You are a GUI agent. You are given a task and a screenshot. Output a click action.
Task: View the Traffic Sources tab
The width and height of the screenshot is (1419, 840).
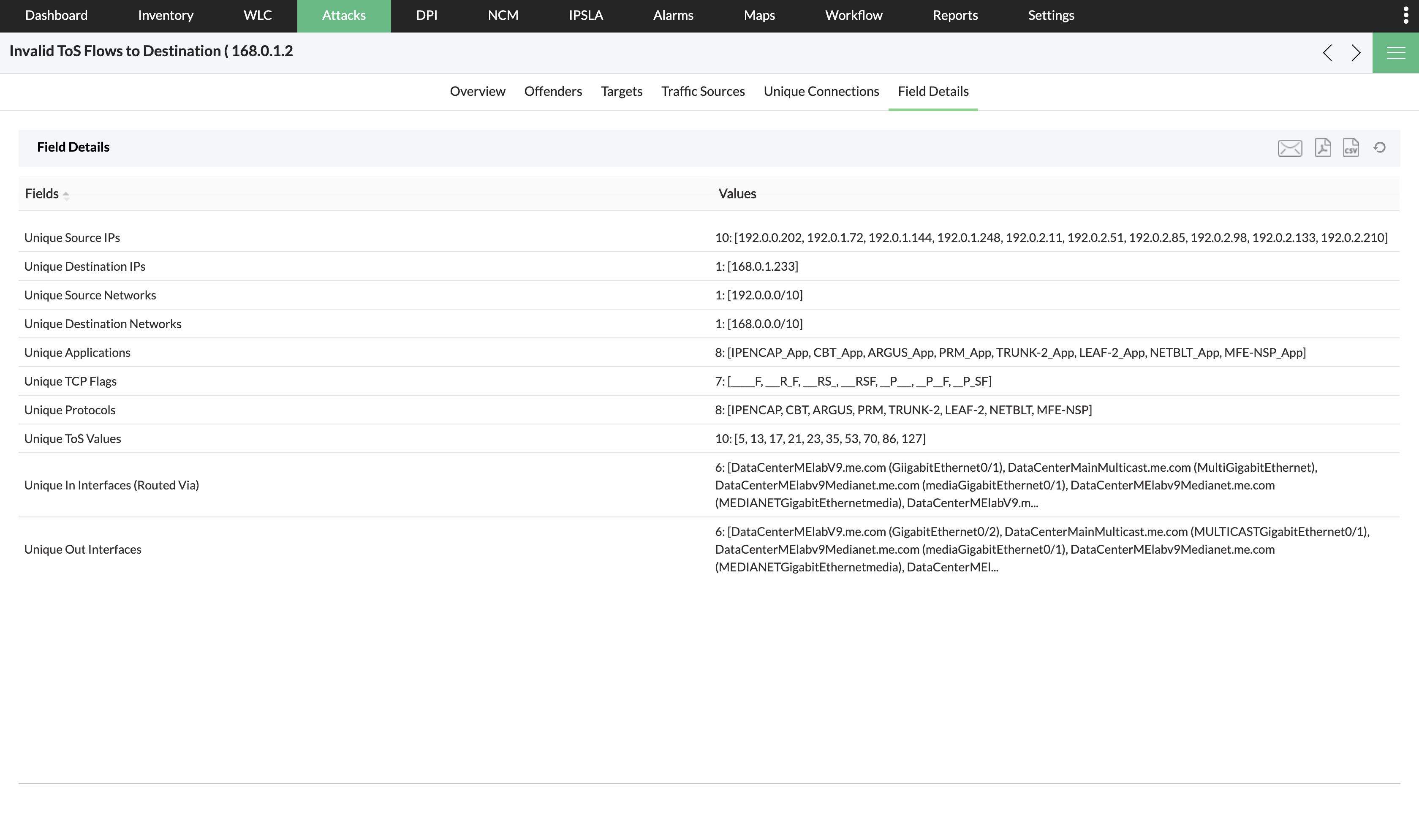(x=702, y=91)
